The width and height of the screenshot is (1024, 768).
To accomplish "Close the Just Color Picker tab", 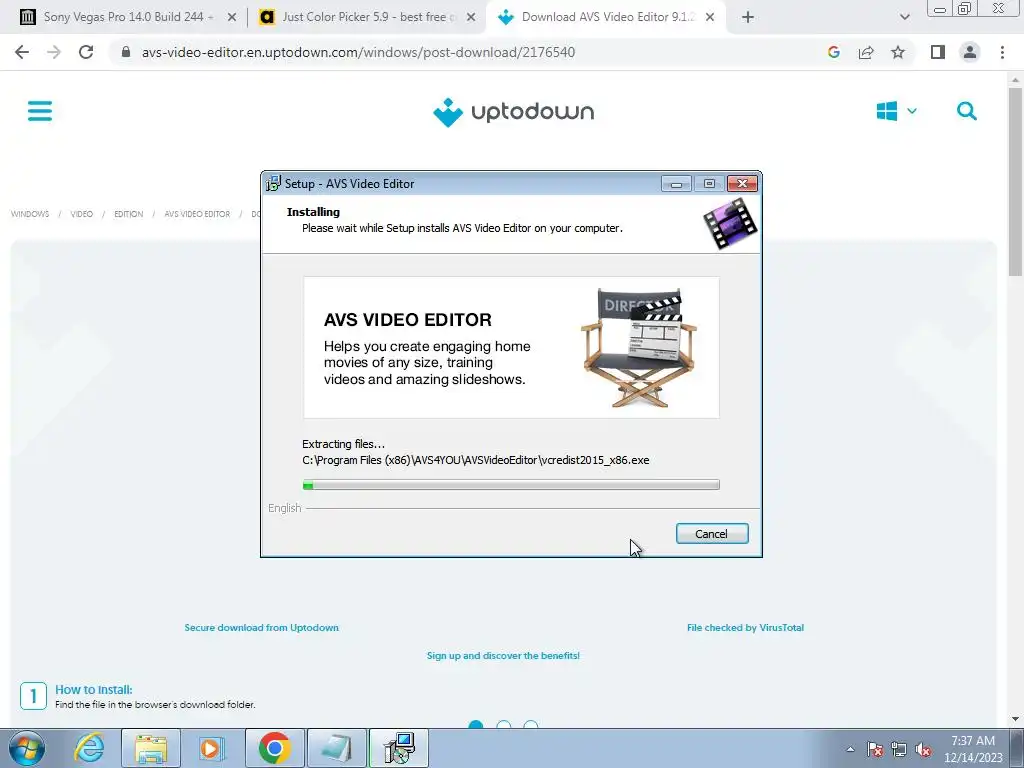I will point(471,18).
